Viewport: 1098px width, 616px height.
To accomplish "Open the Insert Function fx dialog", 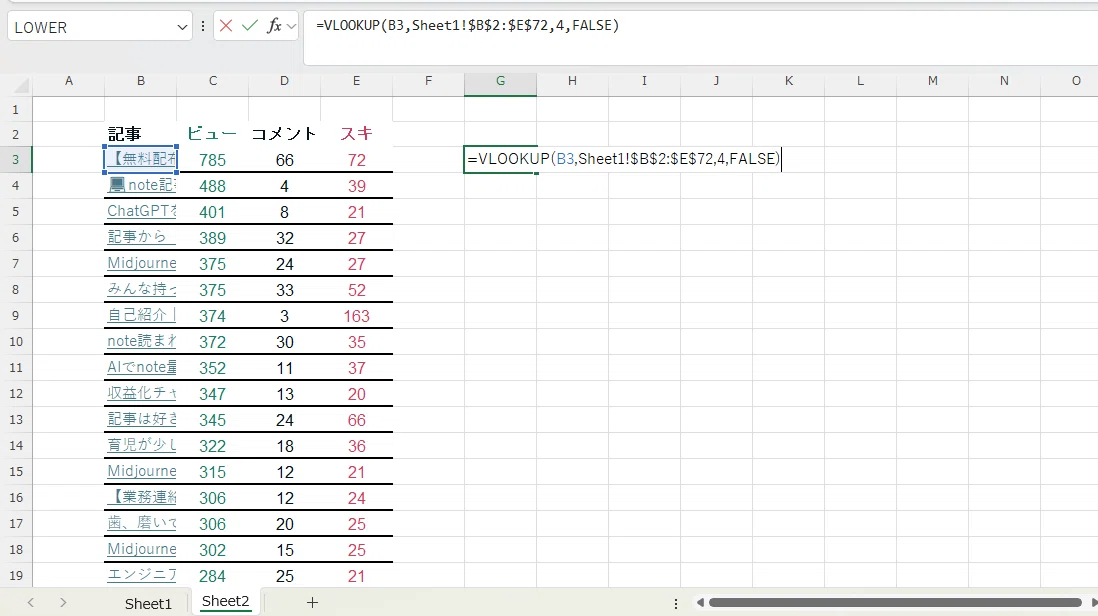I will pyautogui.click(x=274, y=27).
